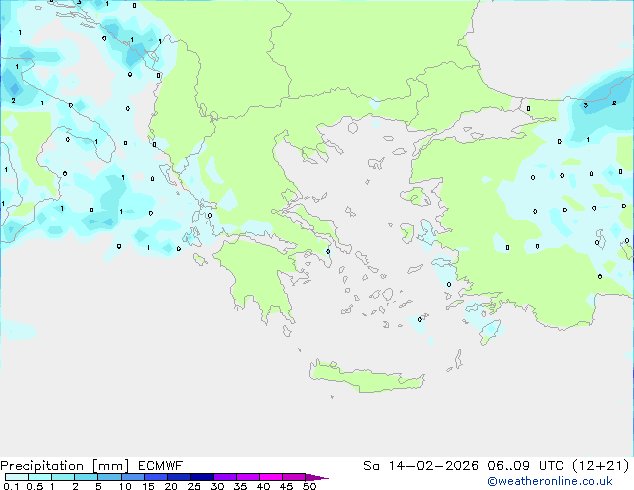
Task: Select the '0.5' legend scale value
Action: (x=35, y=486)
